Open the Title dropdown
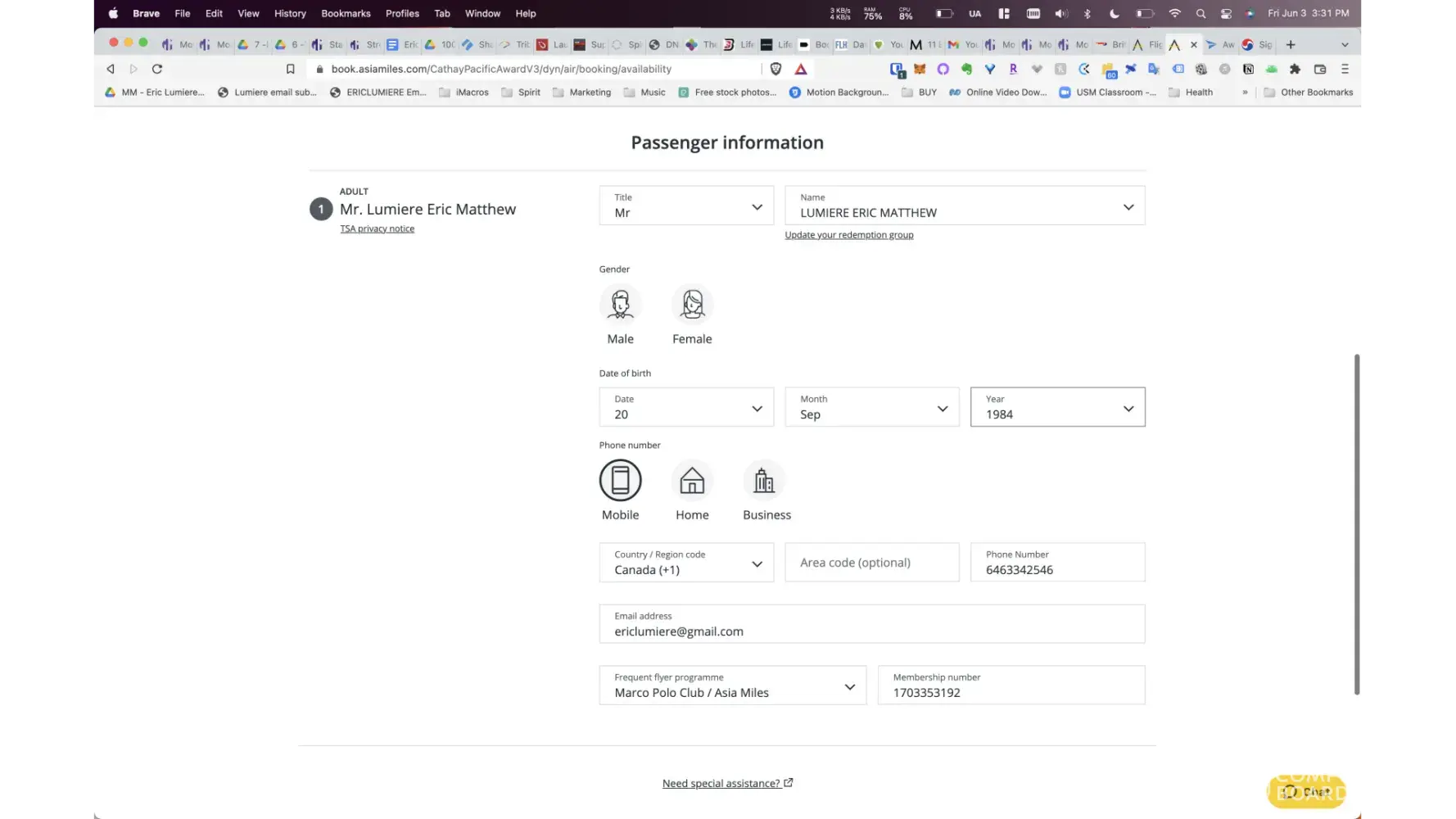 686,206
